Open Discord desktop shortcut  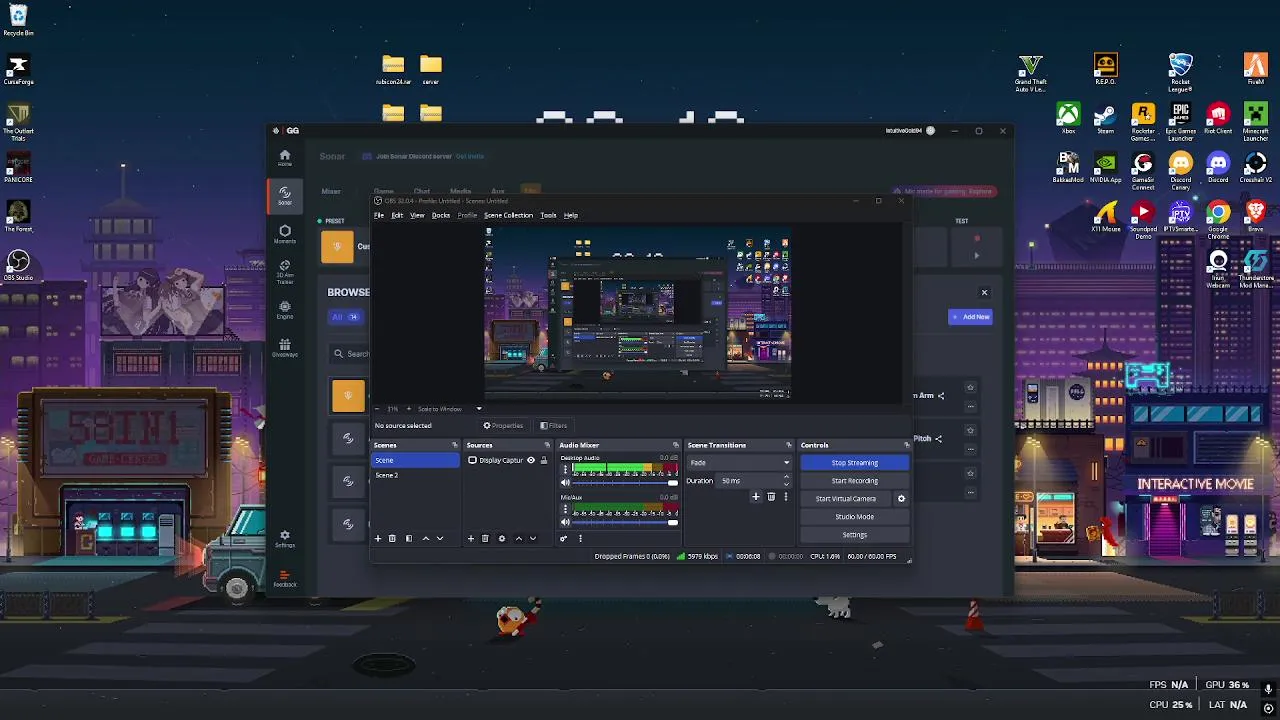[1218, 168]
